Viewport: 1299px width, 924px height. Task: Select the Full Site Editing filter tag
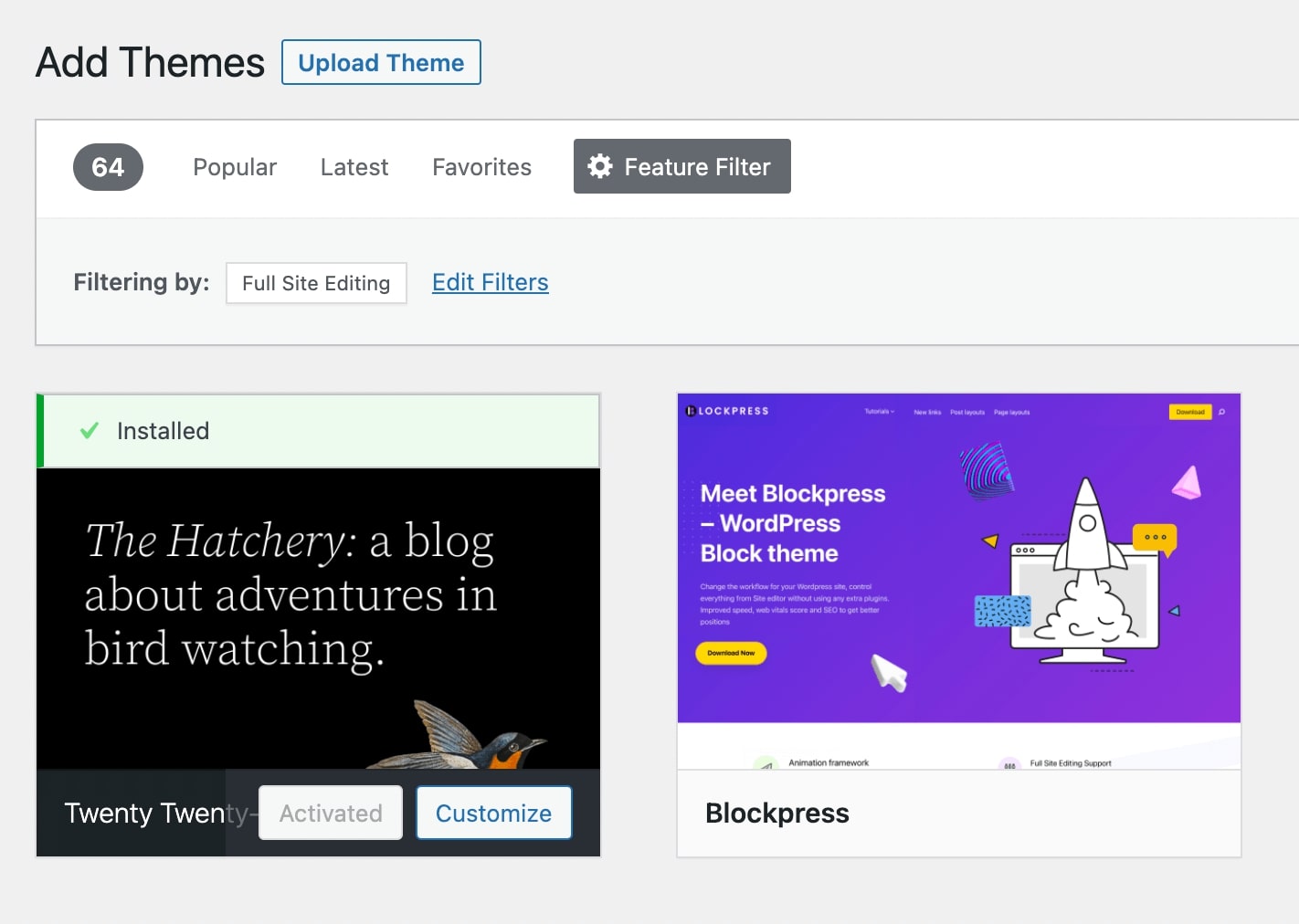[316, 283]
